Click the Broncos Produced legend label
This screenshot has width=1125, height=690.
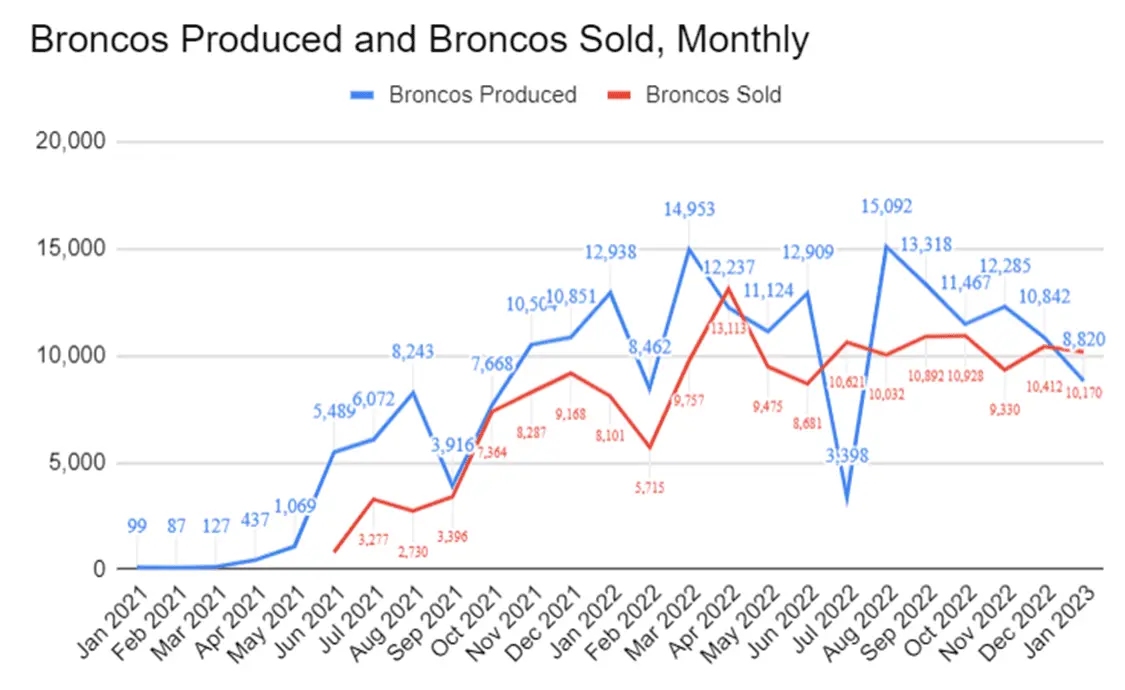(483, 95)
